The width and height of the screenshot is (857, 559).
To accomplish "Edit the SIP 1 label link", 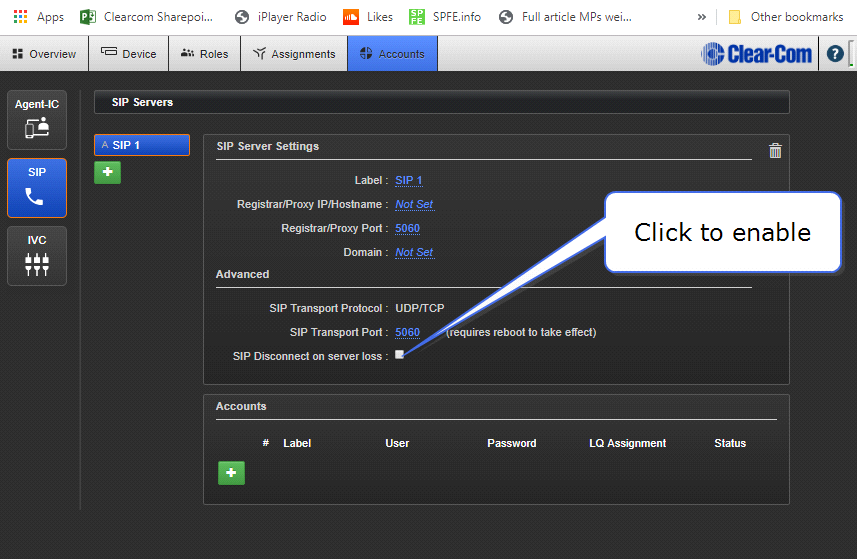I will 409,180.
